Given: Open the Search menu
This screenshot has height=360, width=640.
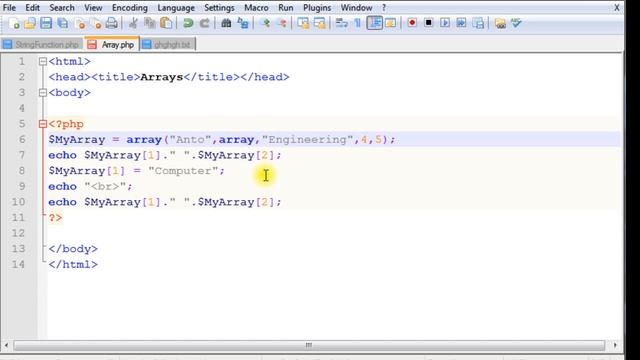Looking at the screenshot, I should [x=62, y=8].
